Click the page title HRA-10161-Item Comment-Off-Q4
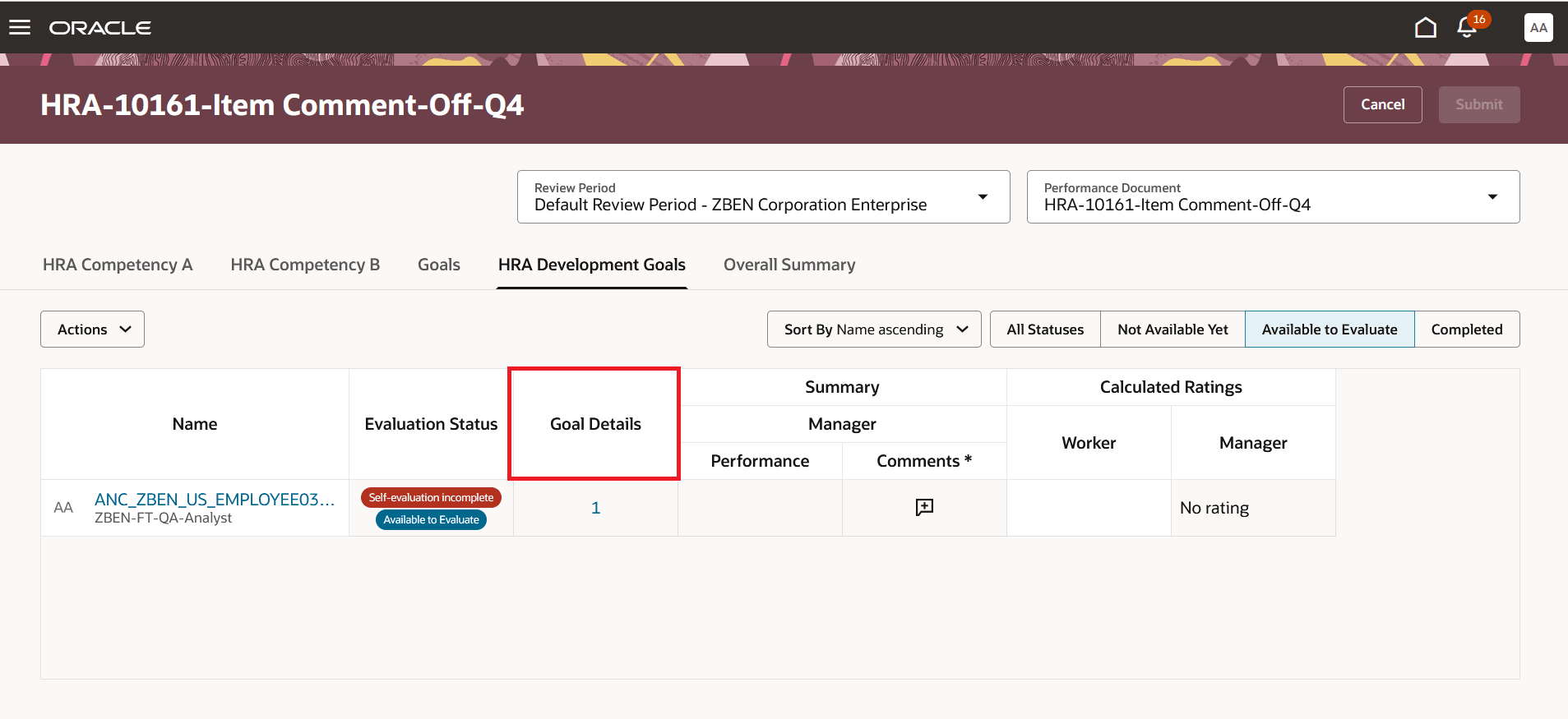Image resolution: width=1568 pixels, height=719 pixels. [x=282, y=105]
